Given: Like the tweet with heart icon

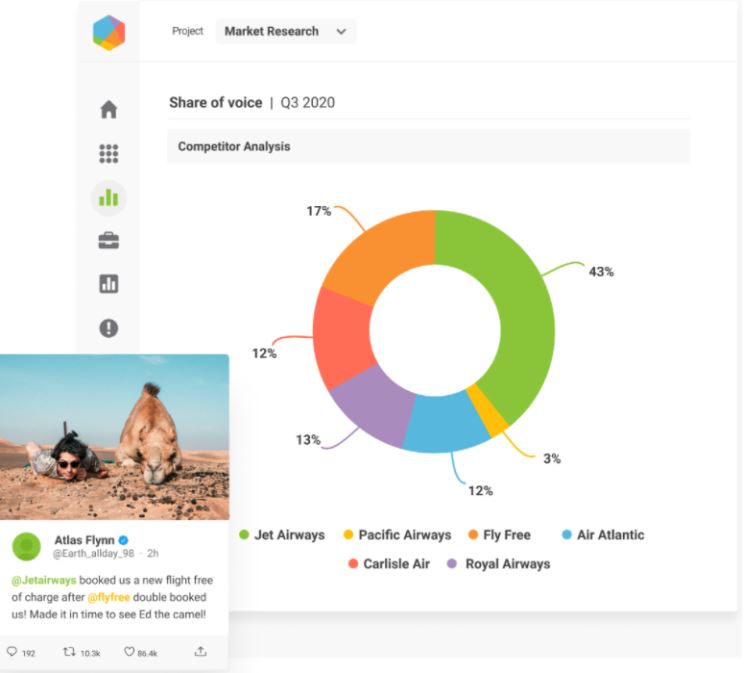Looking at the screenshot, I should click(129, 652).
